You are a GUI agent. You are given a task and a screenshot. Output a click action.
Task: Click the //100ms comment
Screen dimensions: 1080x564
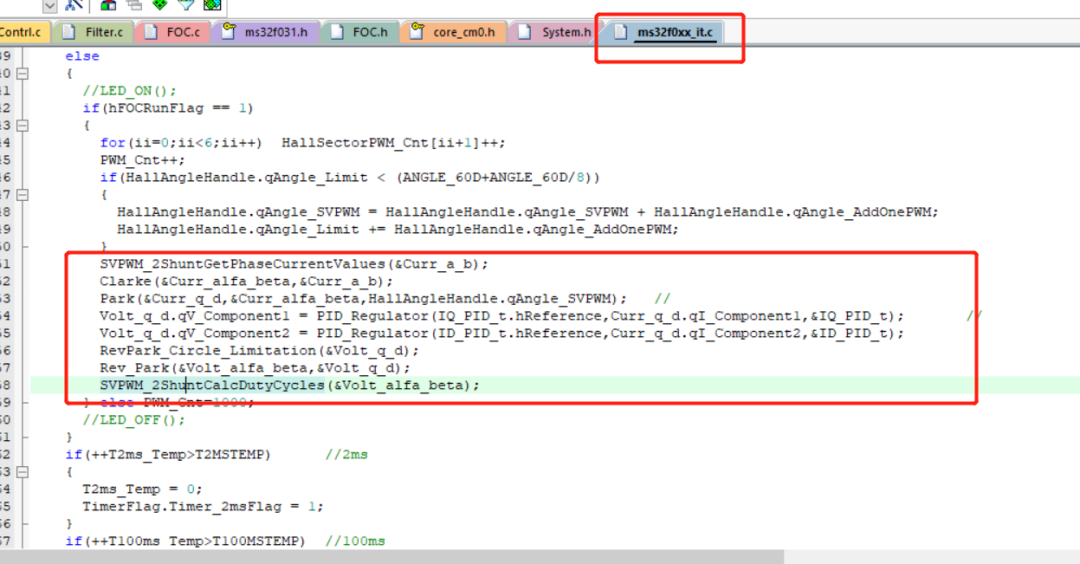[355, 541]
